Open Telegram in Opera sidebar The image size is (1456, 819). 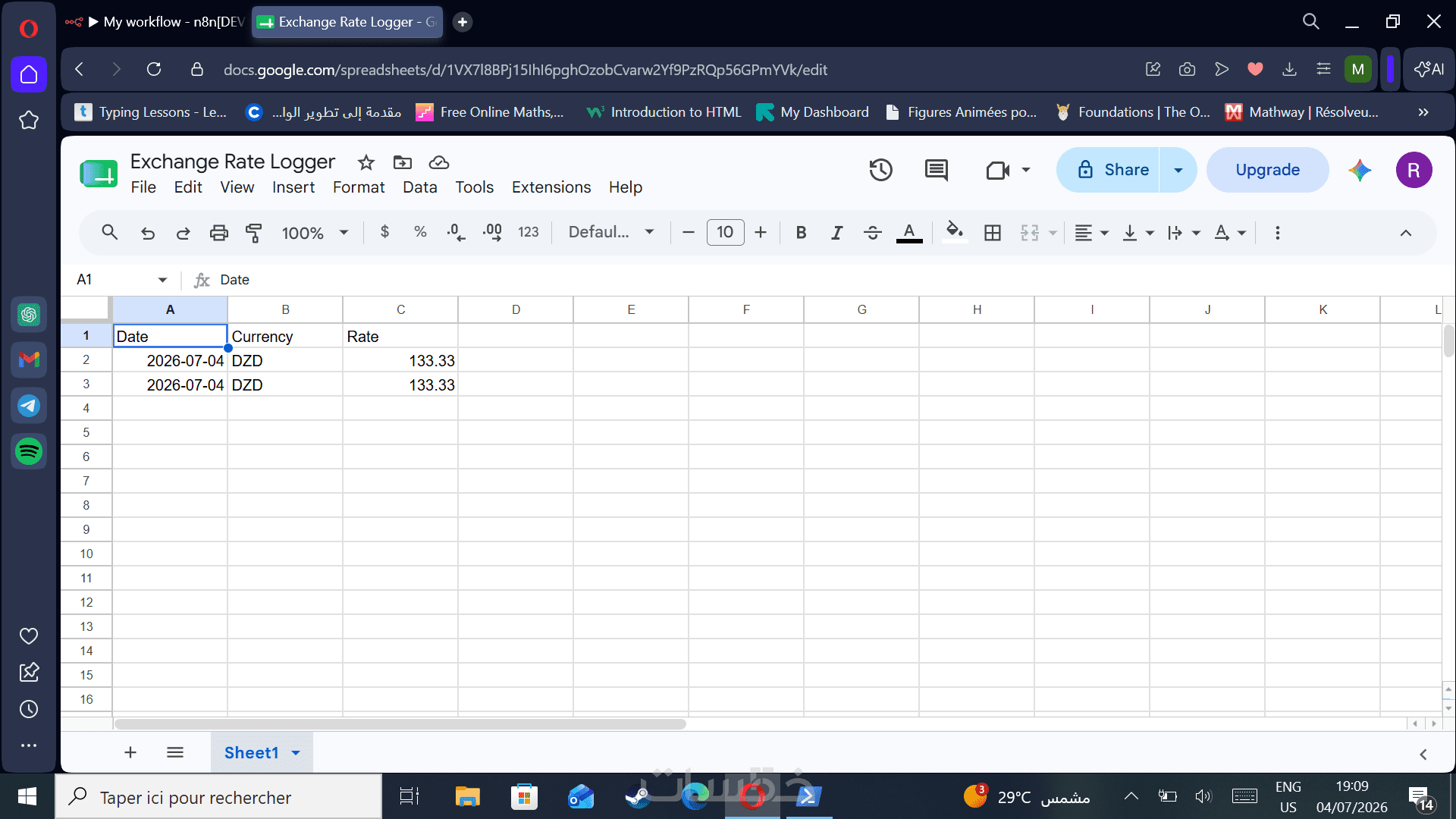(29, 406)
